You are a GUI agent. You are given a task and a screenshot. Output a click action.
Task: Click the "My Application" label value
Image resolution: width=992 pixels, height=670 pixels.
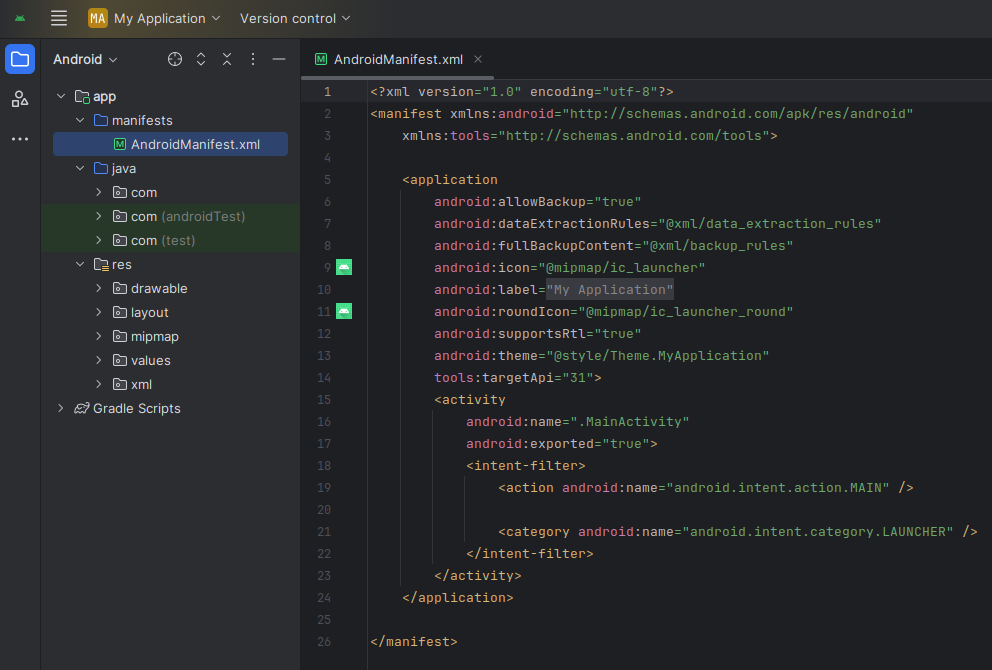point(610,290)
